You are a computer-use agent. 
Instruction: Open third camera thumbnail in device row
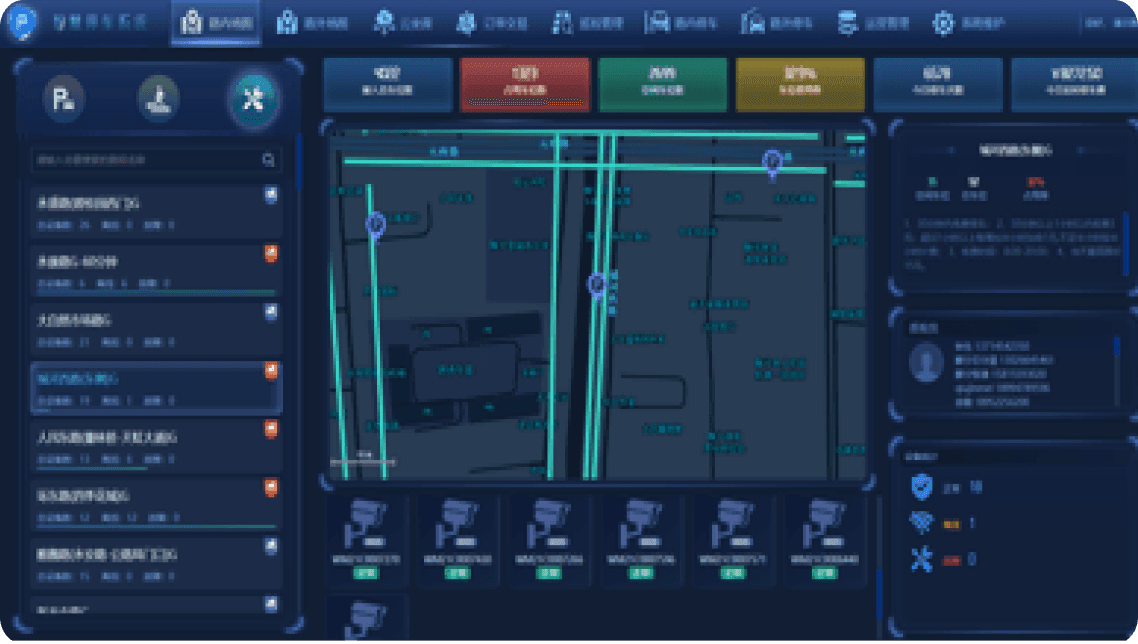pos(549,539)
